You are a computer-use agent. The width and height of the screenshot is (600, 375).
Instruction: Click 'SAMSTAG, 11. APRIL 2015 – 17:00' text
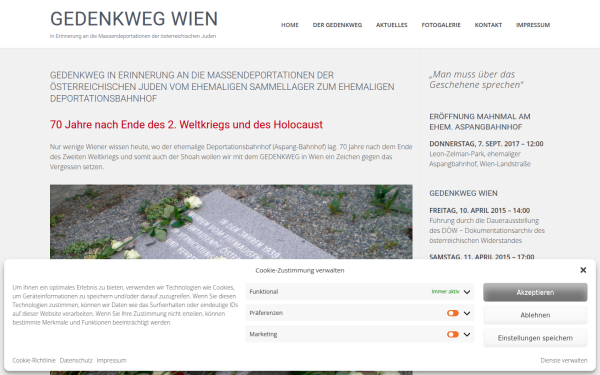point(482,256)
